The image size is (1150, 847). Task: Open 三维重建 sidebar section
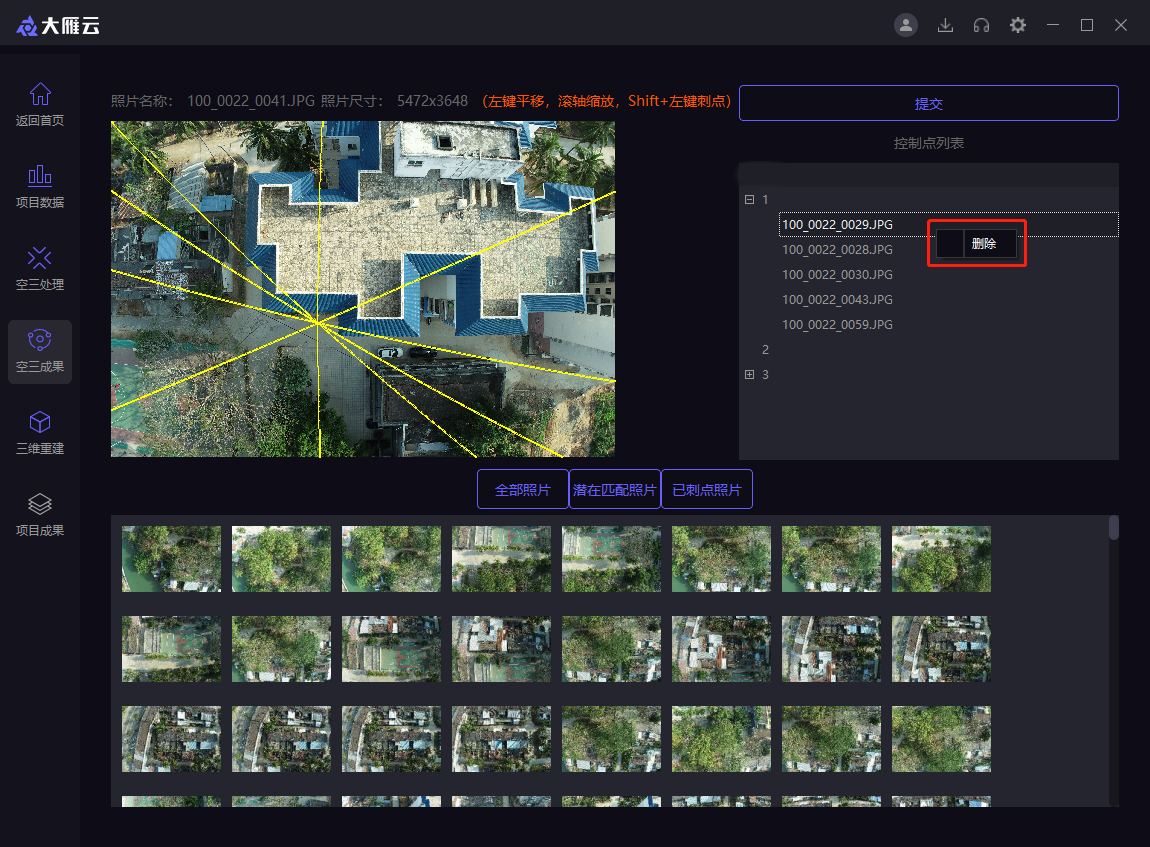coord(40,433)
